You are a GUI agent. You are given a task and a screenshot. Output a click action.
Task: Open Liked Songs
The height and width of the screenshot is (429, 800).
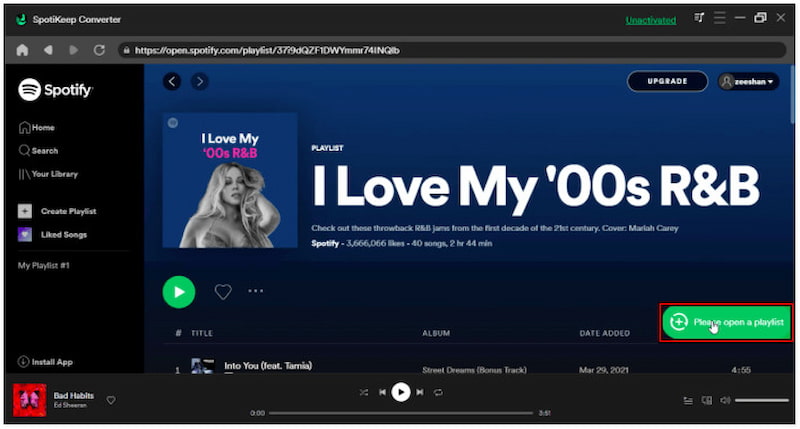53,235
